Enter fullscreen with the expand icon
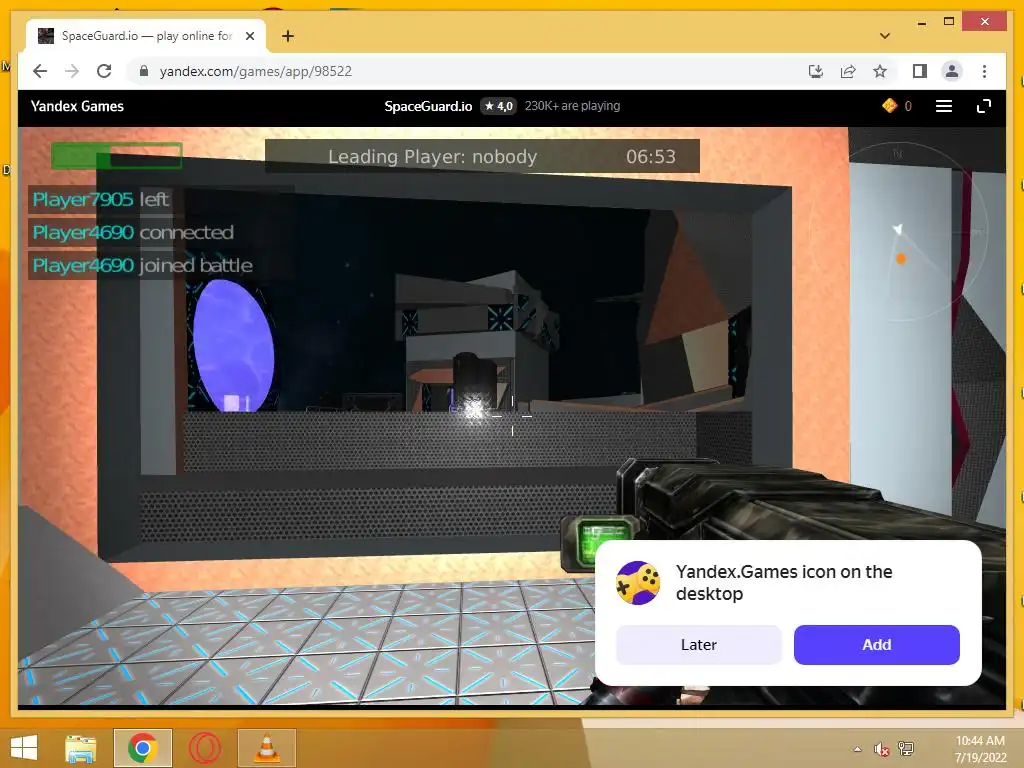Image resolution: width=1024 pixels, height=768 pixels. (984, 106)
